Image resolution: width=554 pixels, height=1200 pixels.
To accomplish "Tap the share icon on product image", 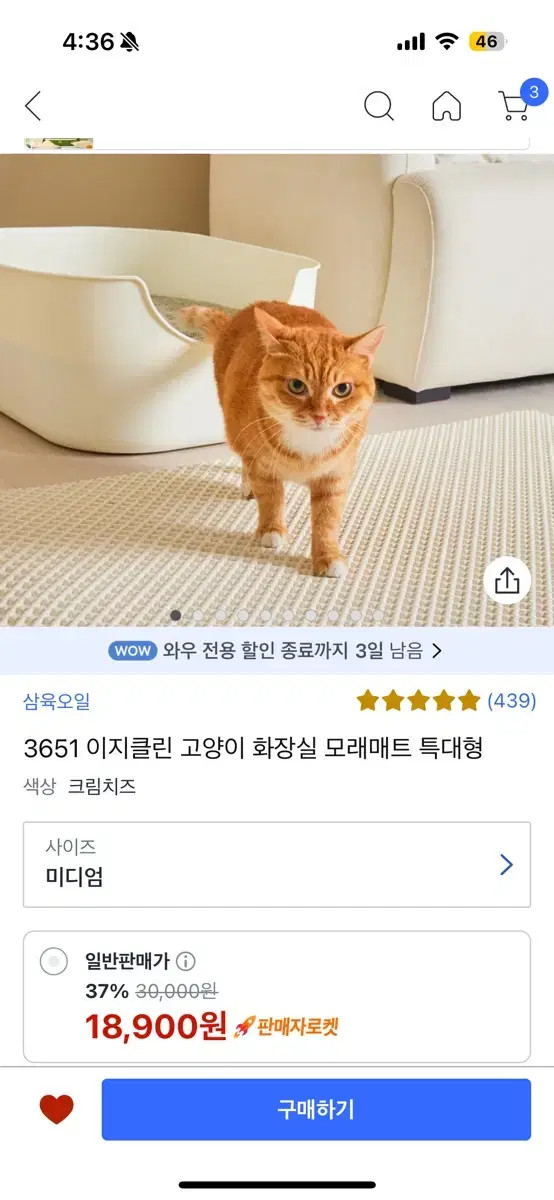I will pyautogui.click(x=507, y=581).
